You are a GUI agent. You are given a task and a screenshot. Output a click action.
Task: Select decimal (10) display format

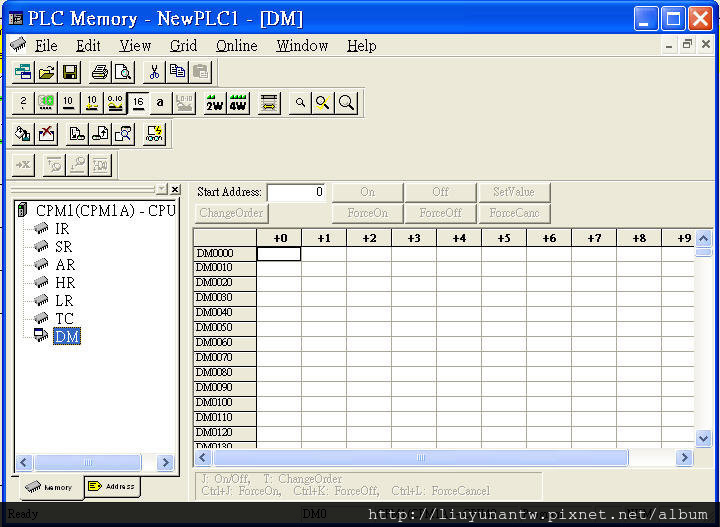[69, 103]
